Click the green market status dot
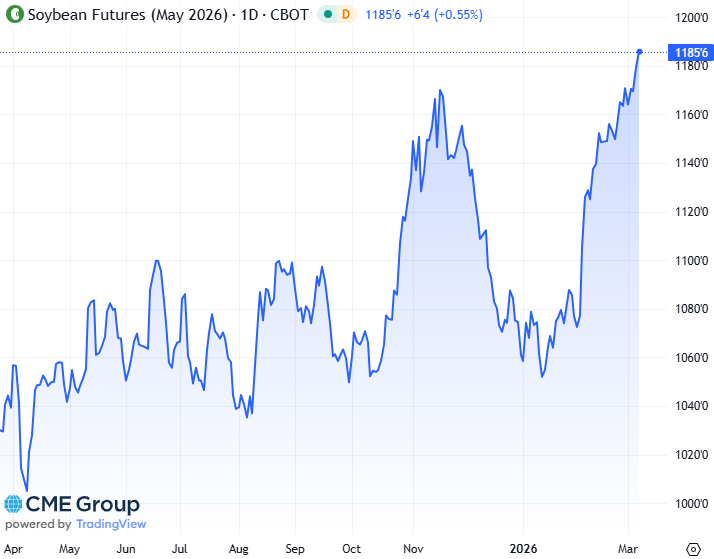The width and height of the screenshot is (714, 559). [x=327, y=15]
